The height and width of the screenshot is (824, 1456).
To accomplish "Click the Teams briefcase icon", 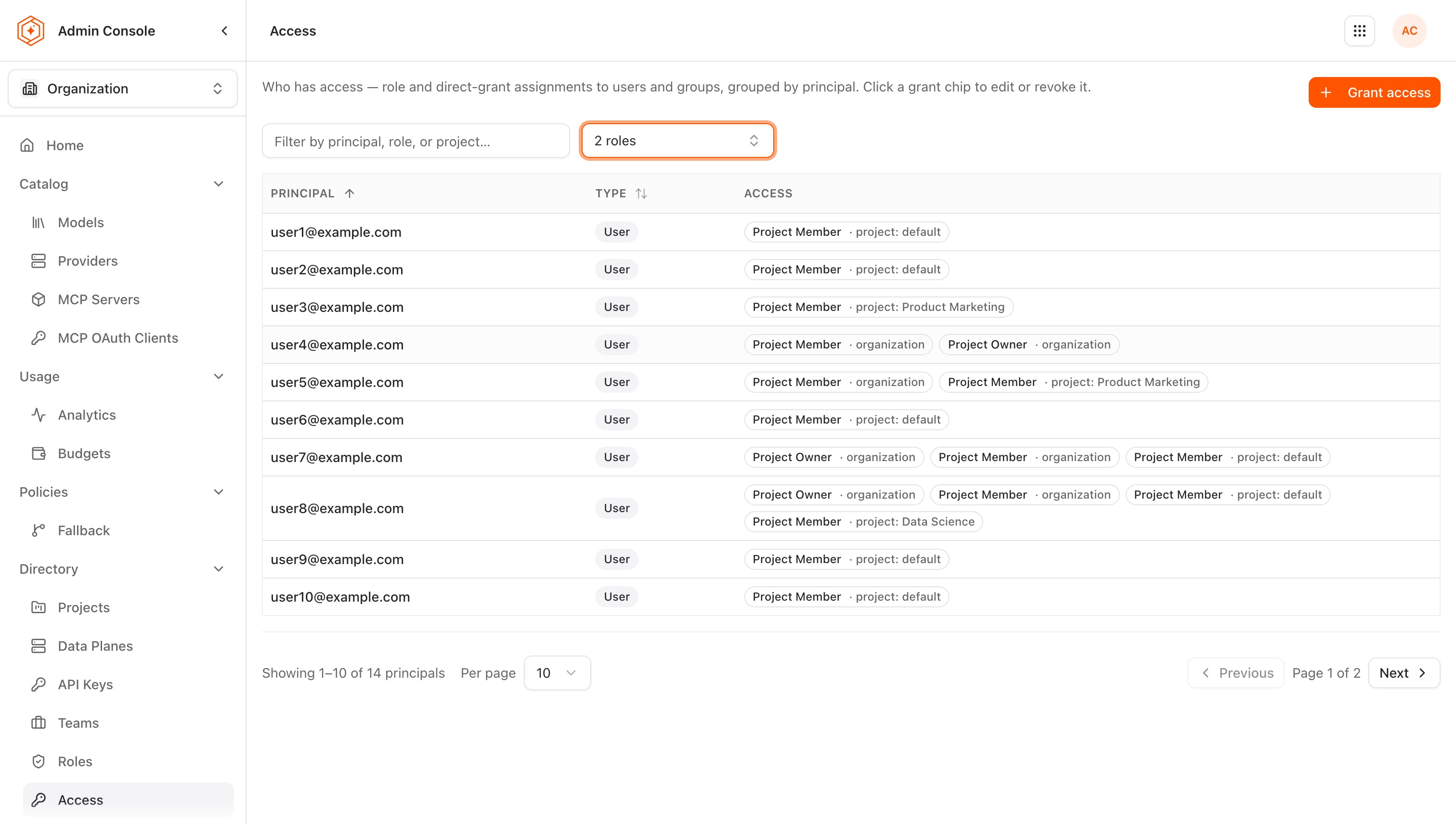I will [x=39, y=723].
